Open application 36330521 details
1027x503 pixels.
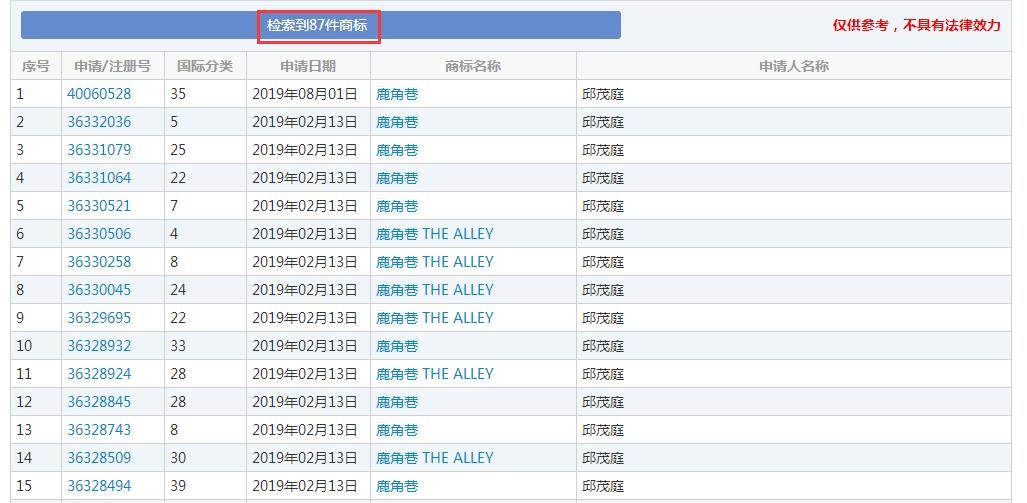pos(99,206)
